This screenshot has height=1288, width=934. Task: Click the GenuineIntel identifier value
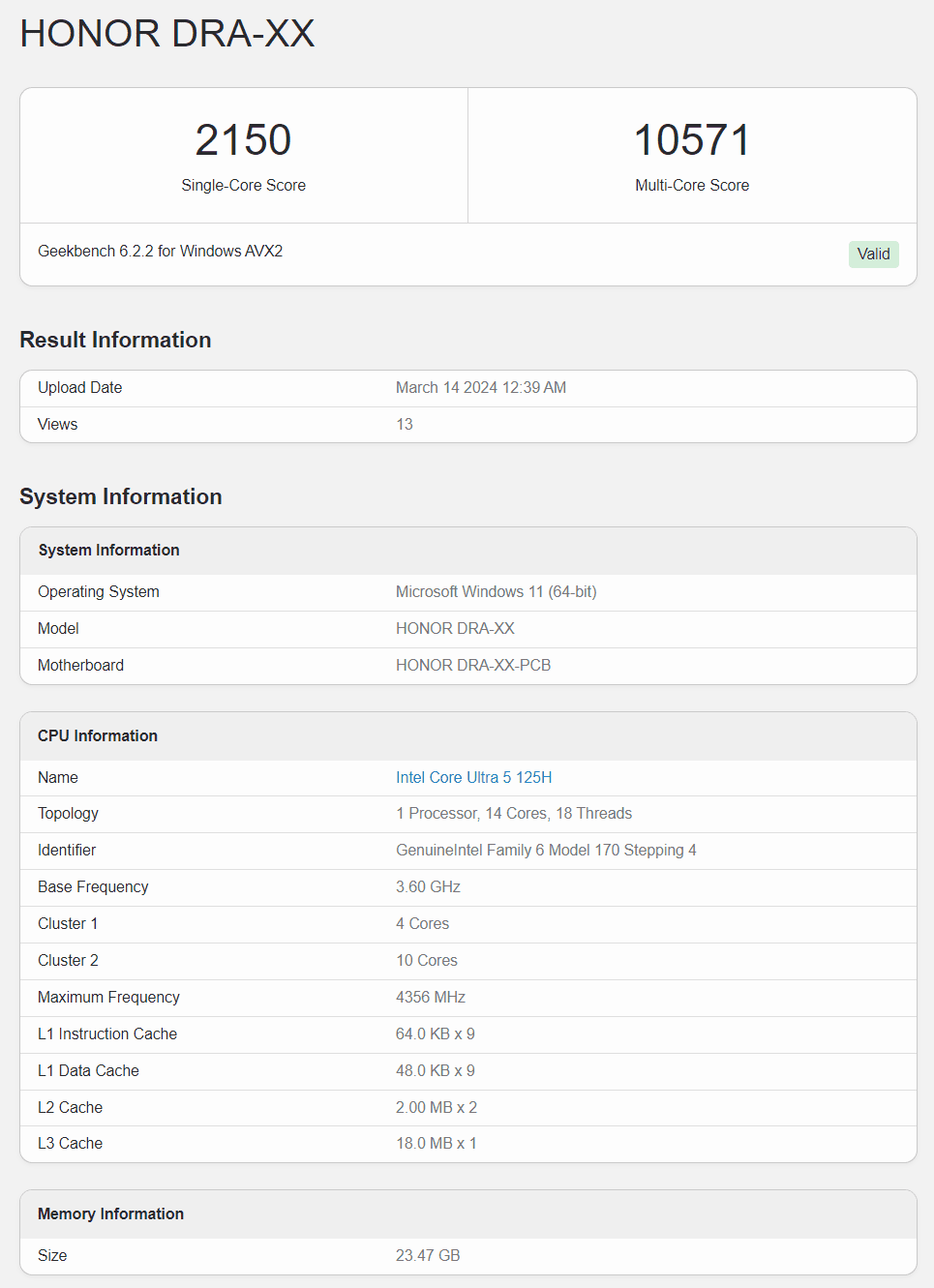[x=545, y=851]
